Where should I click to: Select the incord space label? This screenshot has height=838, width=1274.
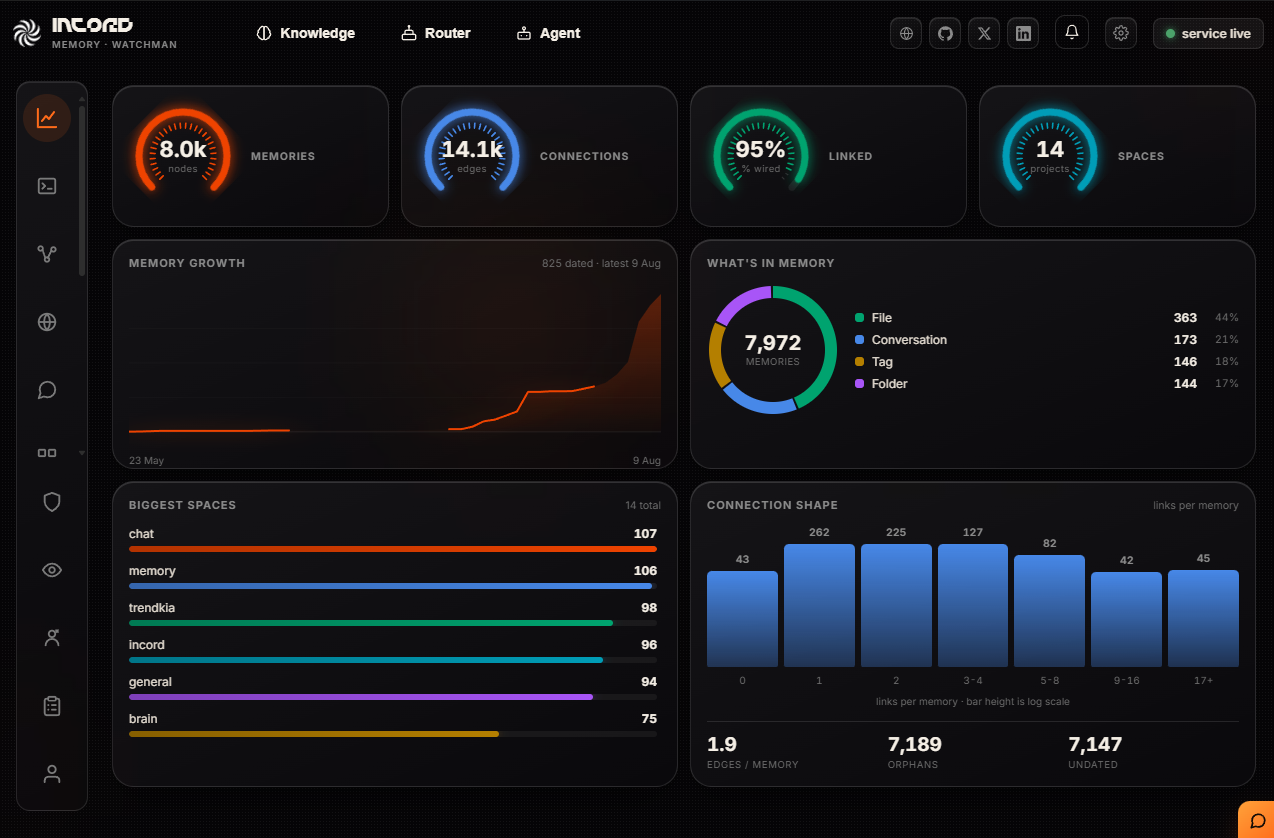click(x=147, y=645)
